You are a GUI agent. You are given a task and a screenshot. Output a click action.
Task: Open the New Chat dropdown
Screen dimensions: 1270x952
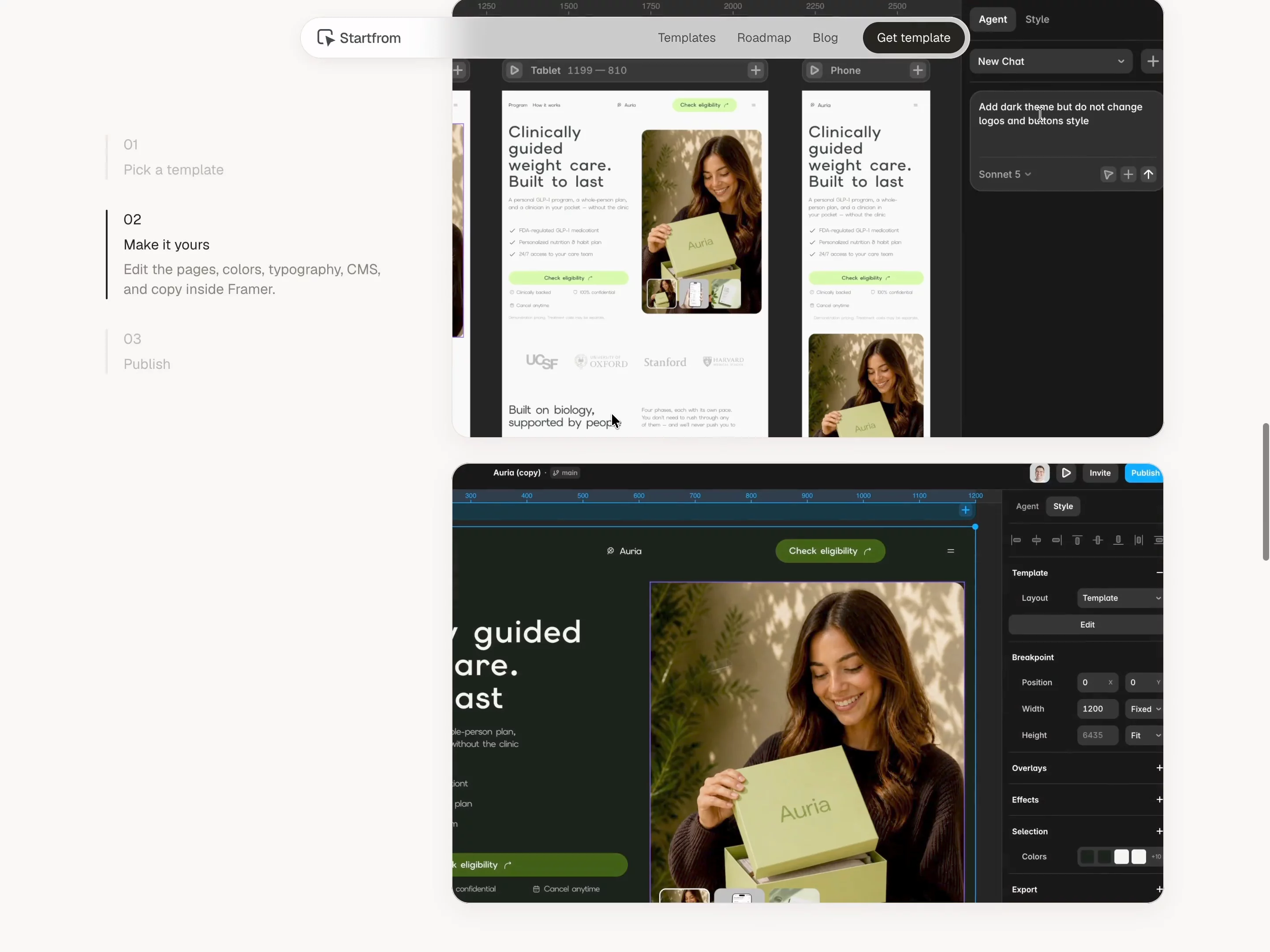1051,61
